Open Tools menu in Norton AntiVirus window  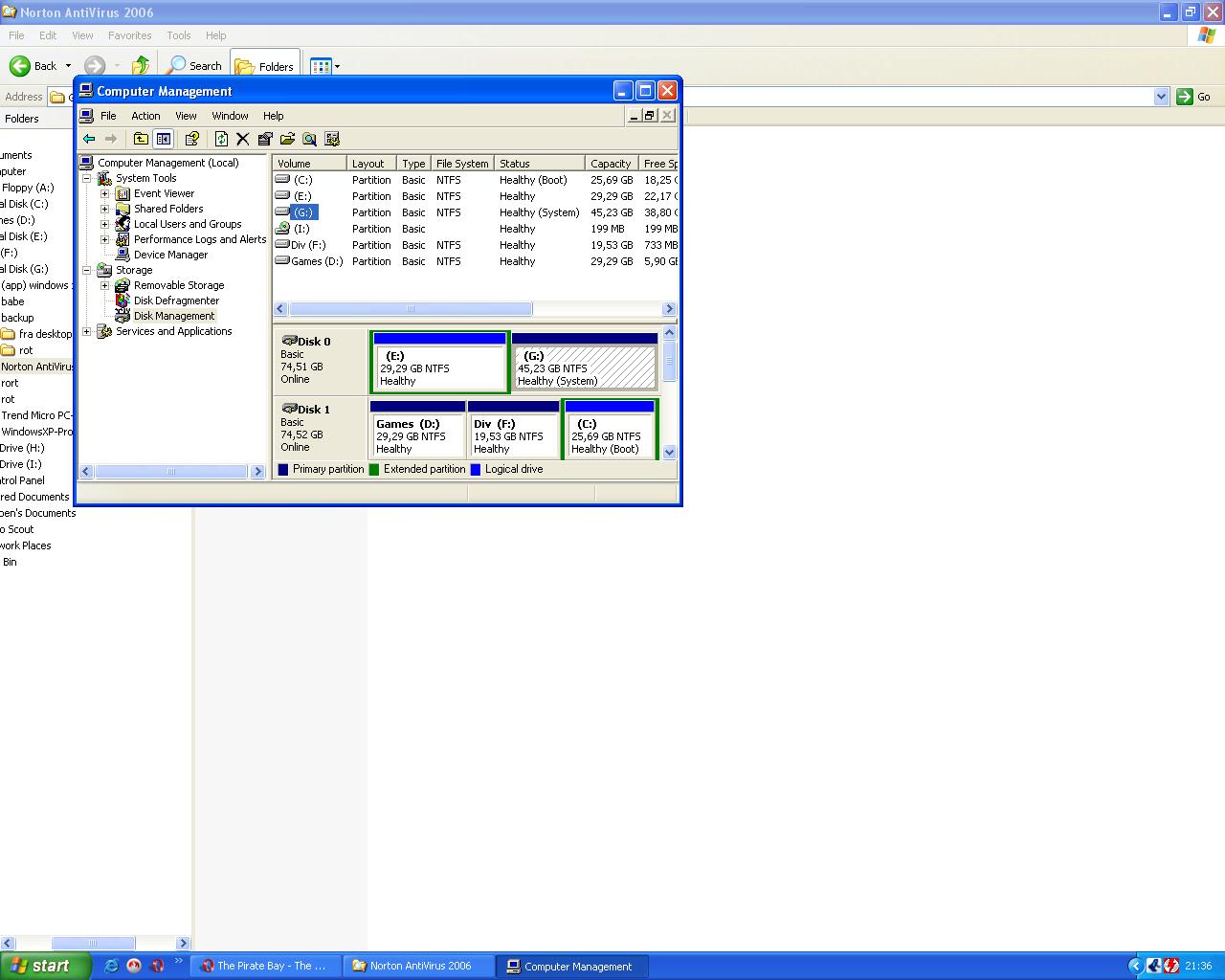[179, 35]
